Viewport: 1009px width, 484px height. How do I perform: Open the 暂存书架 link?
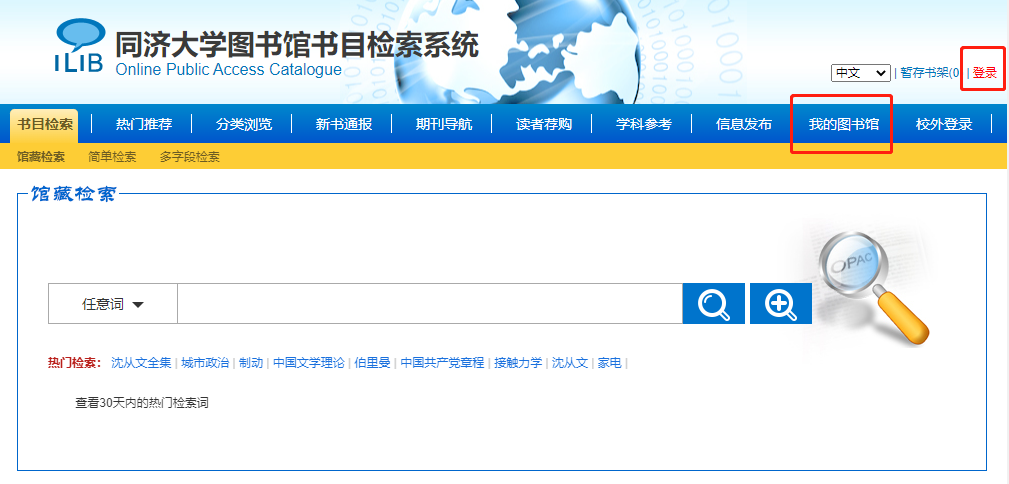pos(930,73)
